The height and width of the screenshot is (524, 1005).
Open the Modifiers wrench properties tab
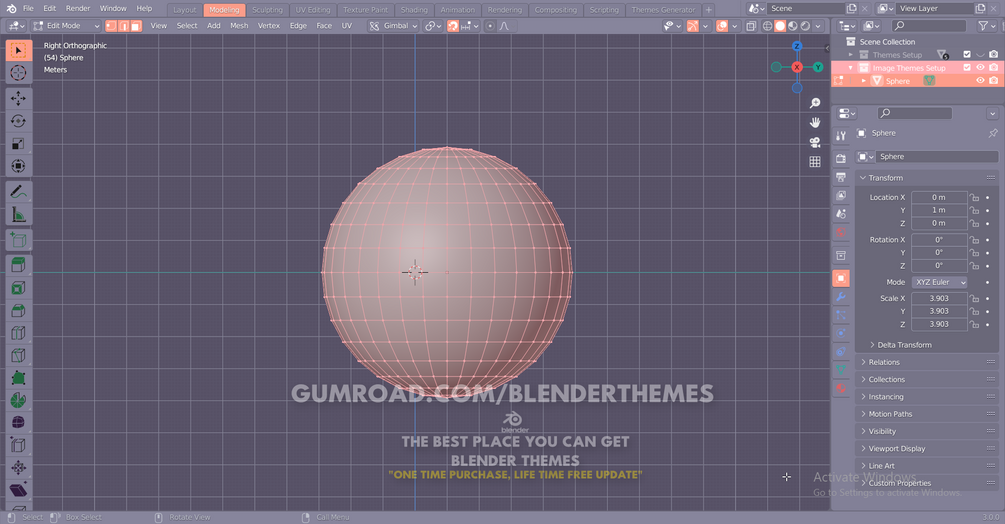click(841, 297)
